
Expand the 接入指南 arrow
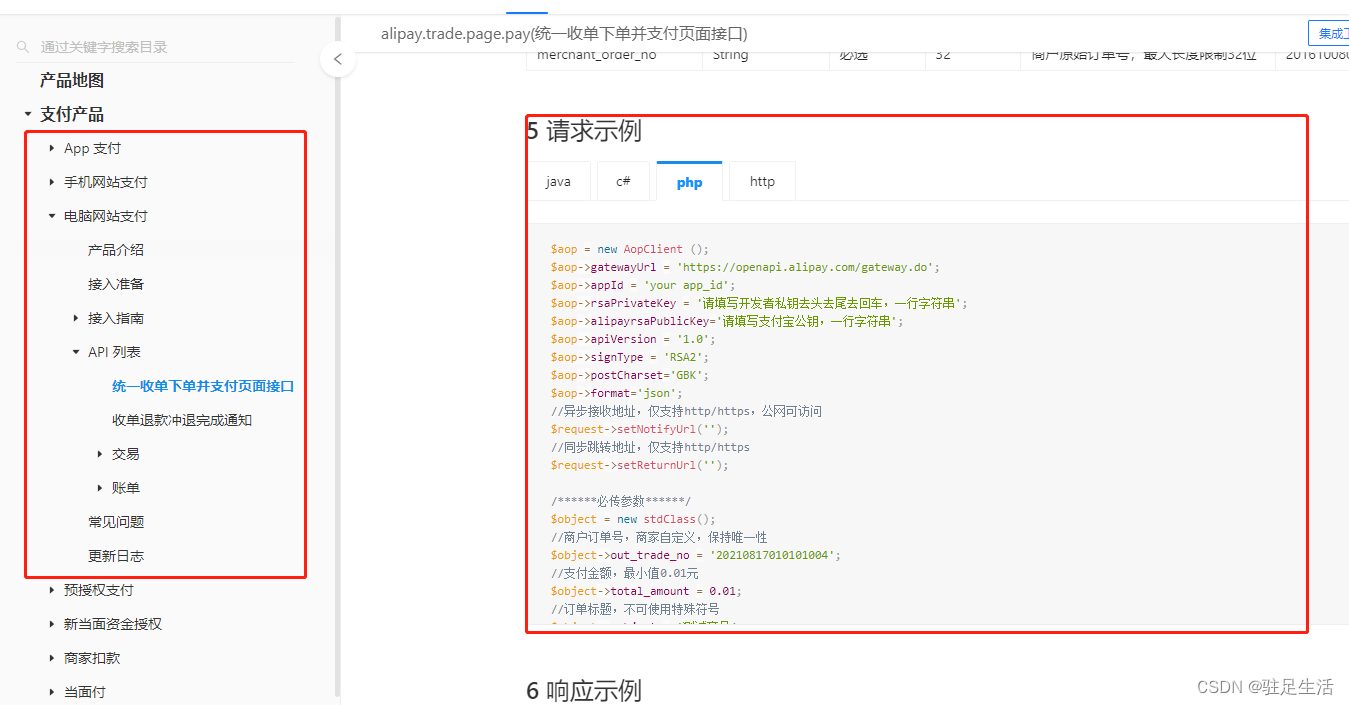point(76,318)
